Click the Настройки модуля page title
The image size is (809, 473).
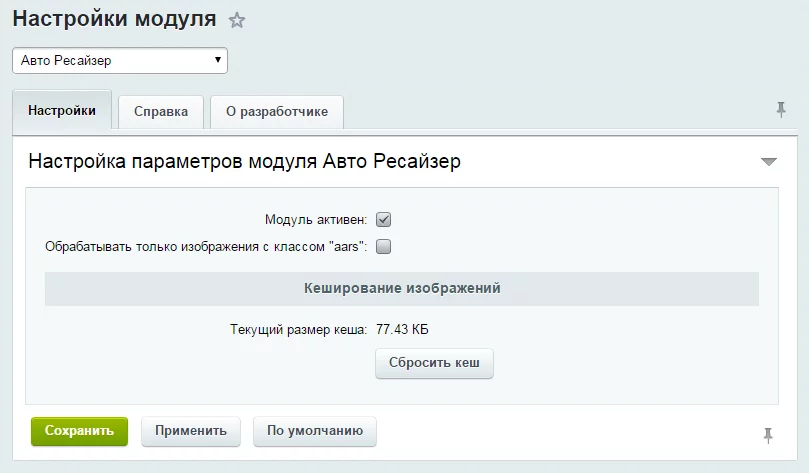click(114, 19)
